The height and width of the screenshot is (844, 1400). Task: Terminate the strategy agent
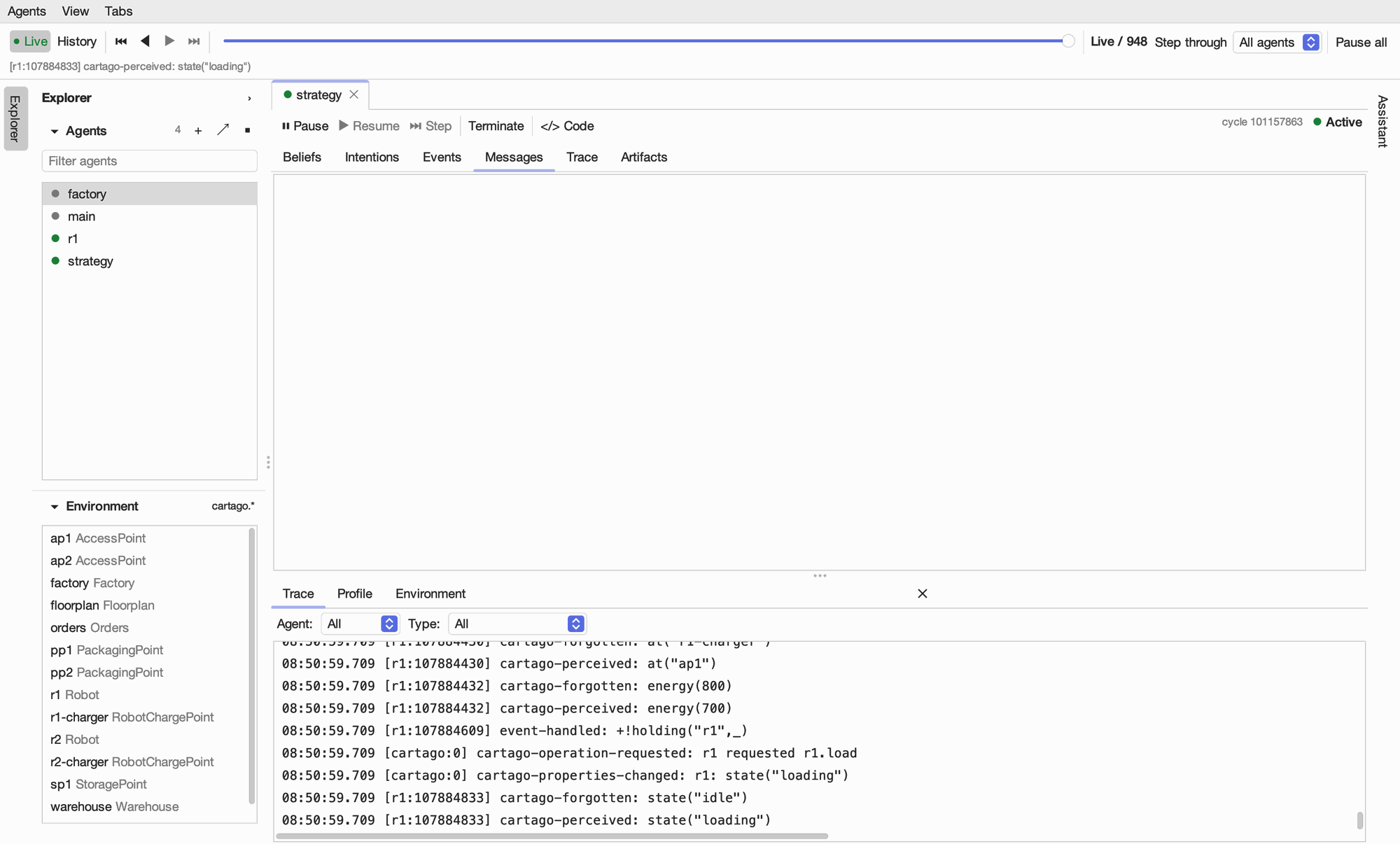496,126
